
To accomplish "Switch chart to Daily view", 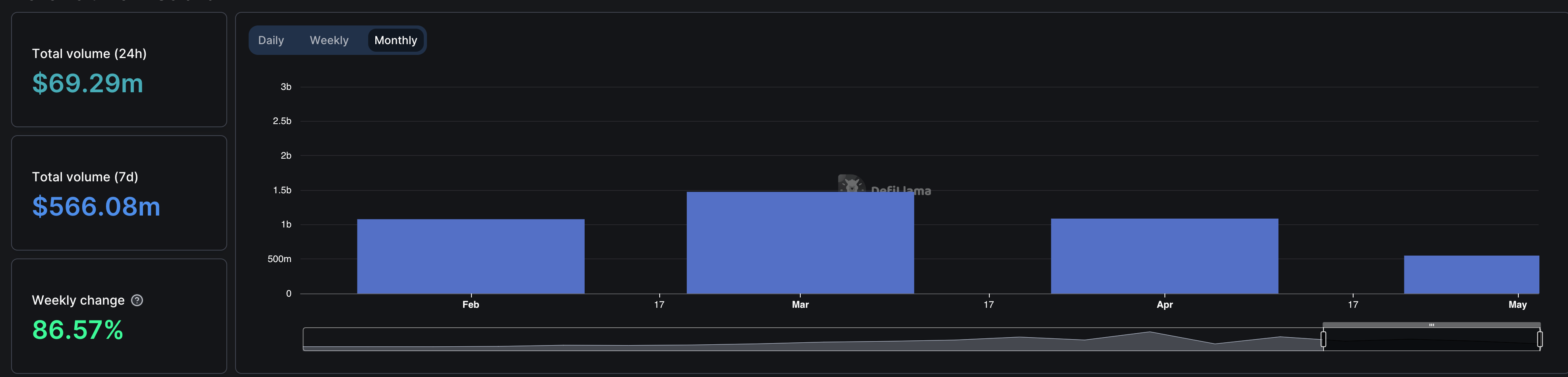I will click(271, 40).
